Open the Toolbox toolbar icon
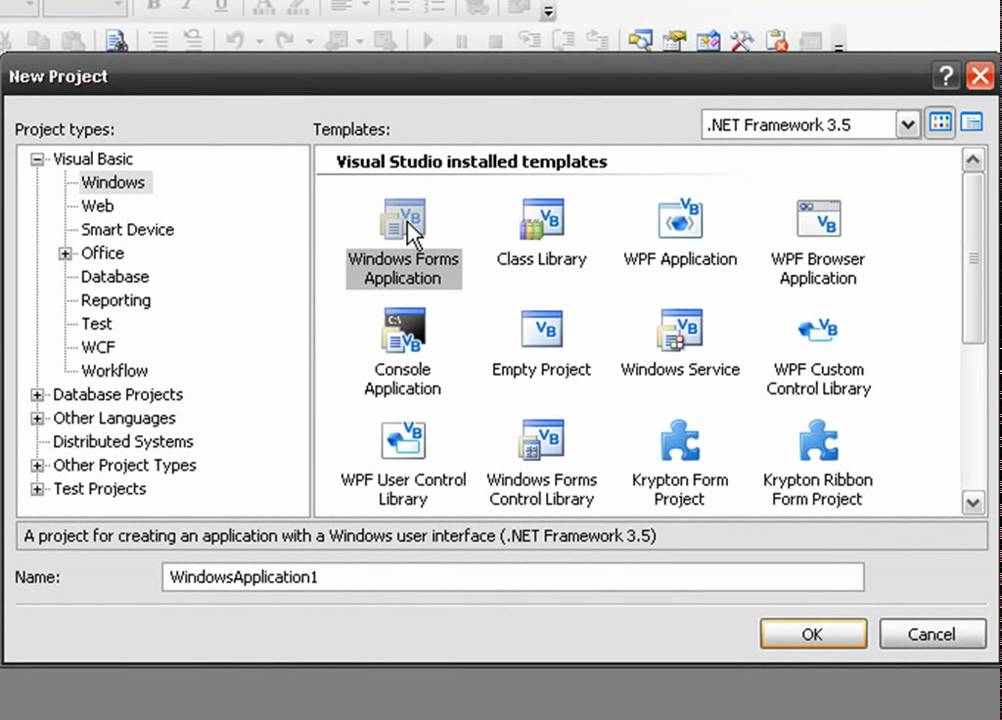The image size is (1002, 720). pos(742,42)
